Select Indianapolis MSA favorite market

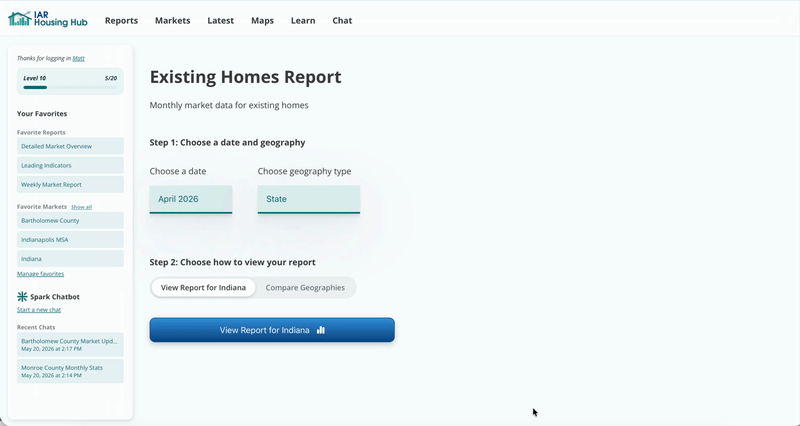coord(70,239)
